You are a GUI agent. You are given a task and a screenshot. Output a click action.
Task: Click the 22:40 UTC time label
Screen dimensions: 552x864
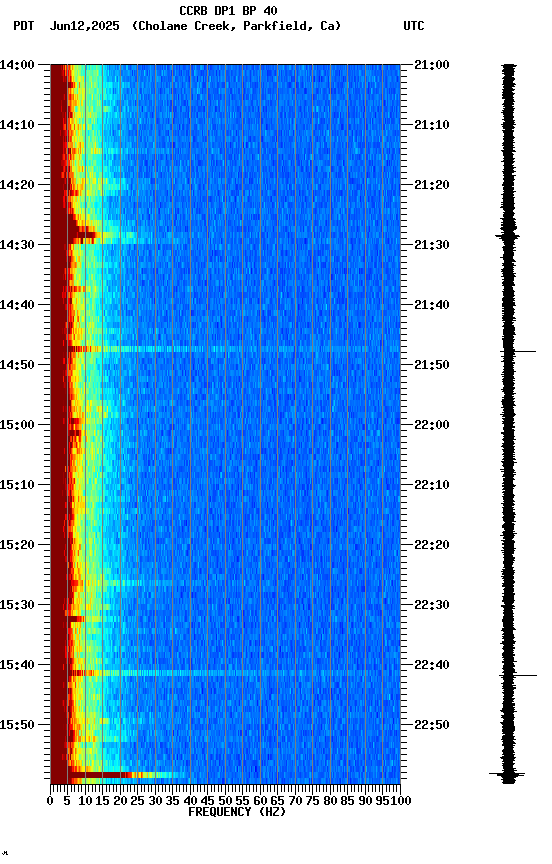(x=431, y=665)
